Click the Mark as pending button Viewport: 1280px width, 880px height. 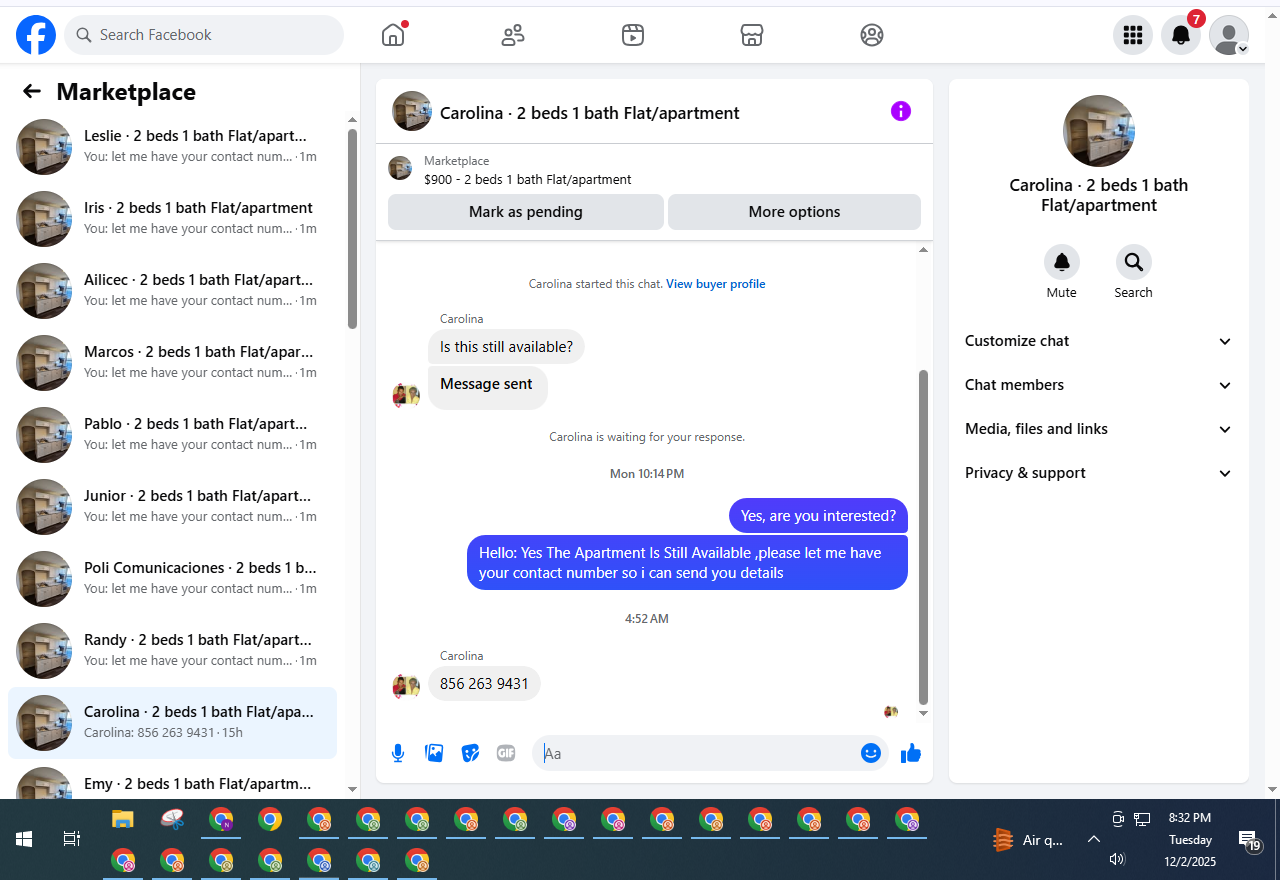click(526, 212)
